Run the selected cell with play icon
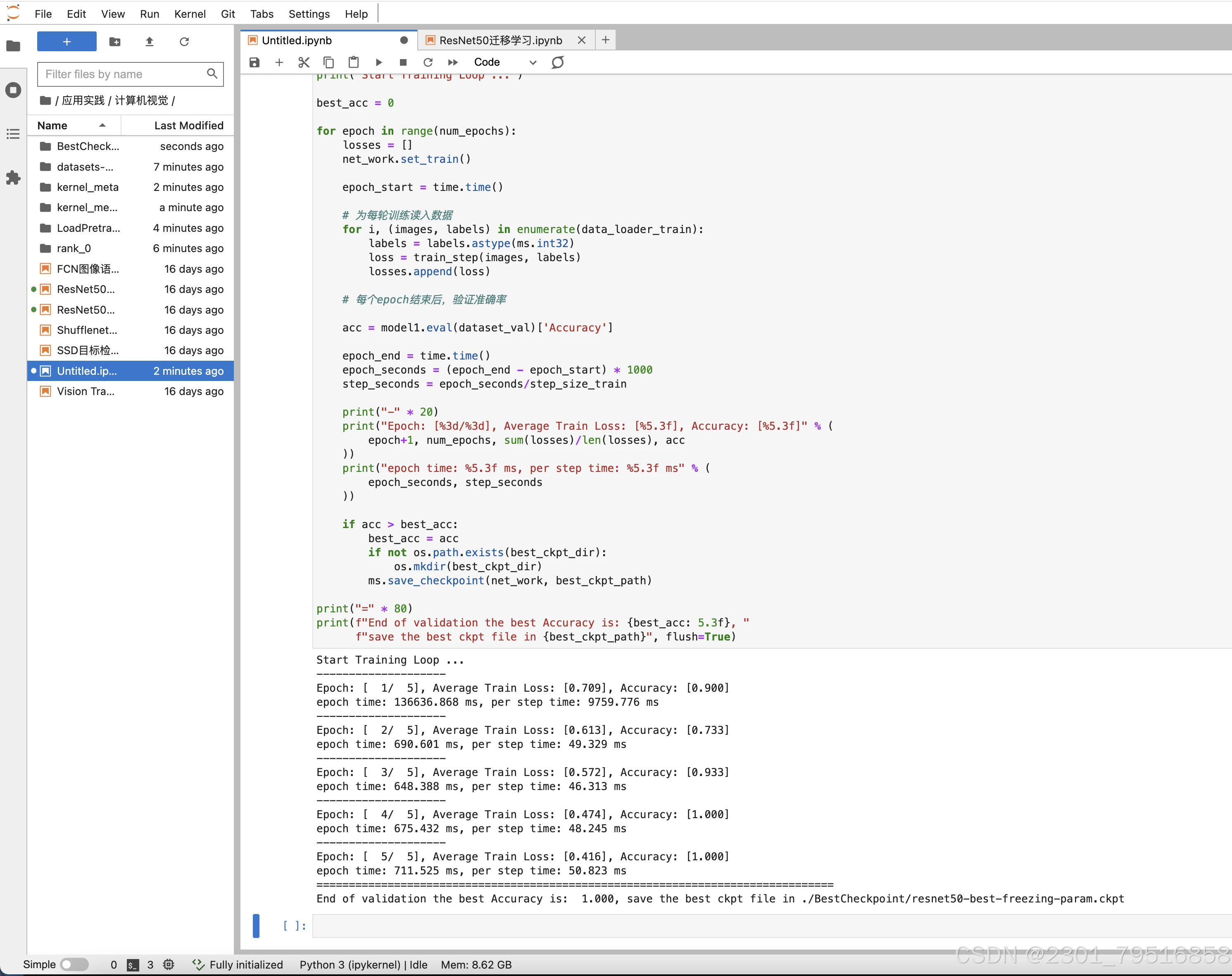Screen dimensions: 1232x976 (x=378, y=62)
